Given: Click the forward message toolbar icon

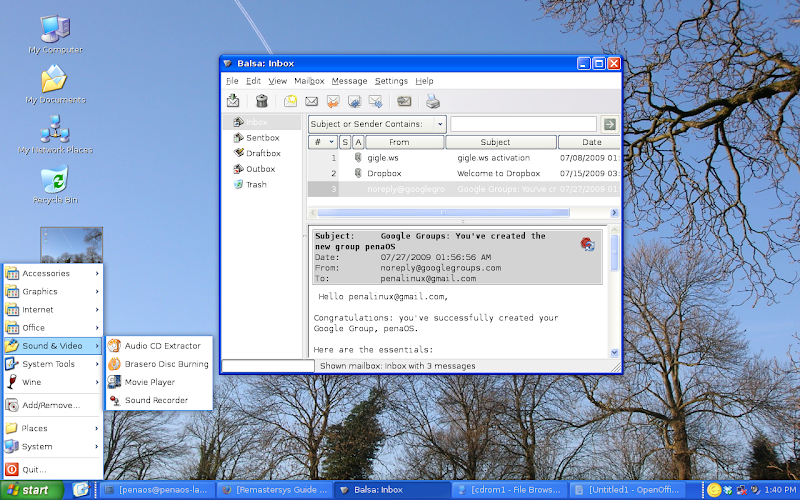Looking at the screenshot, I should click(x=376, y=101).
